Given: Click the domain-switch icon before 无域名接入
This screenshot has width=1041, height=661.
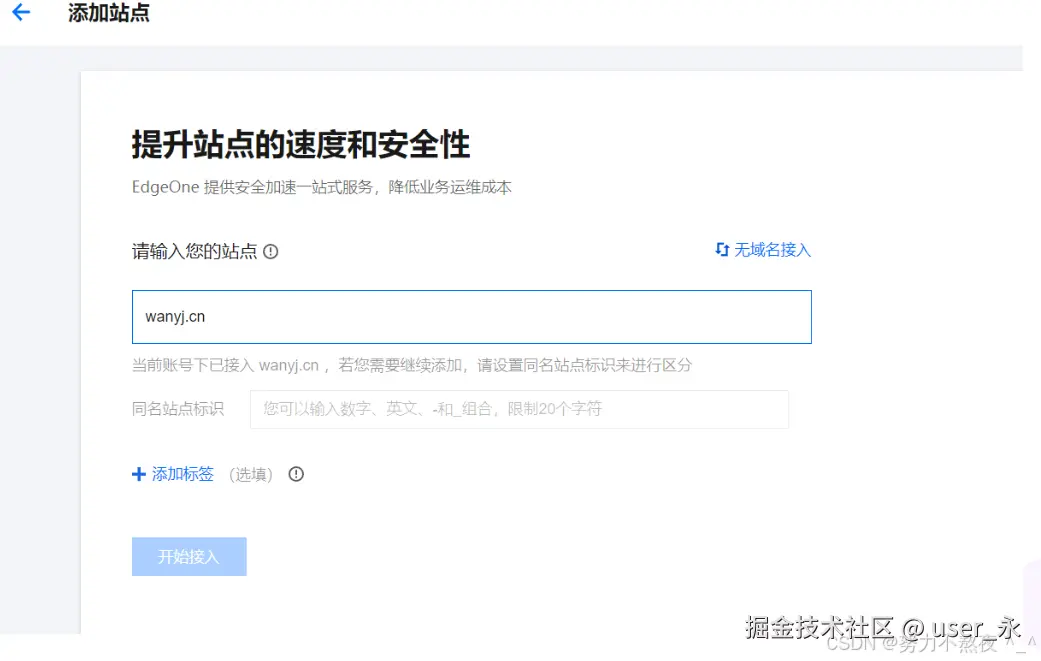Looking at the screenshot, I should tap(720, 249).
